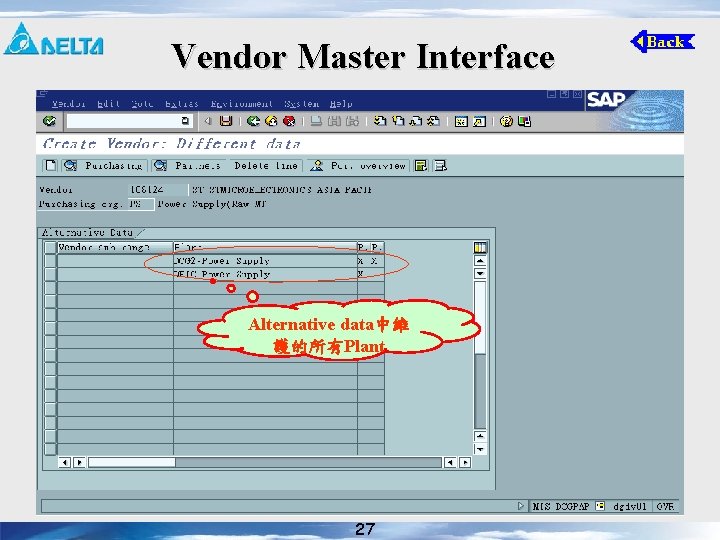This screenshot has width=720, height=540.
Task: Click the Pur. overview button
Action: pyautogui.click(x=358, y=166)
